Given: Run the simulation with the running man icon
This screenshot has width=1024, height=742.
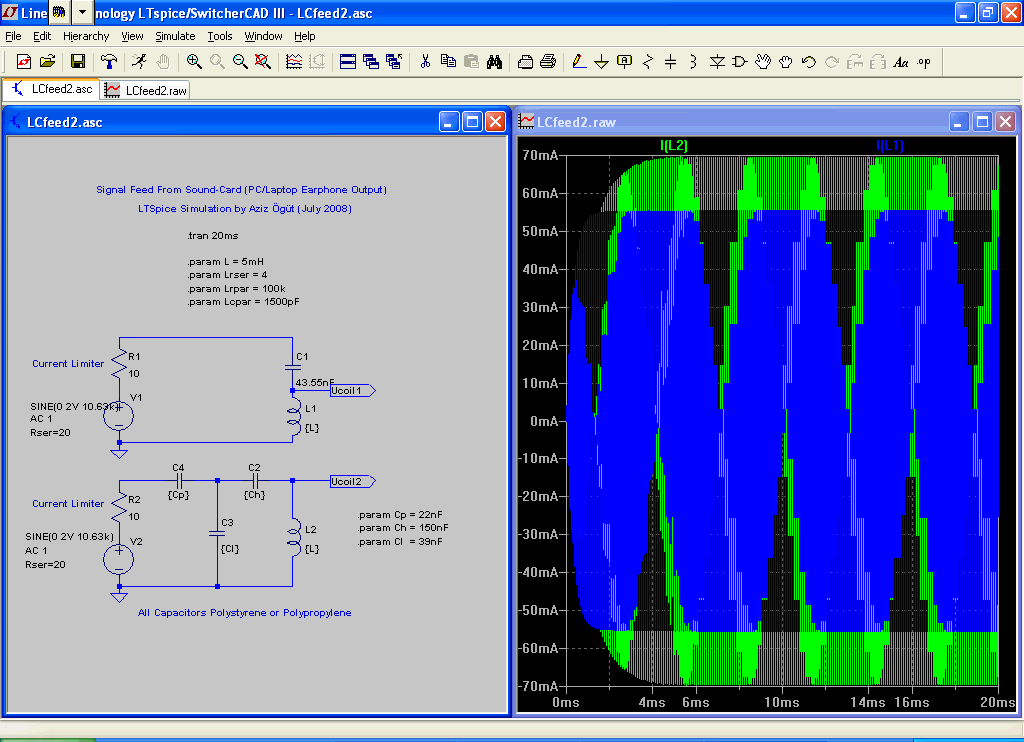Looking at the screenshot, I should coord(138,61).
